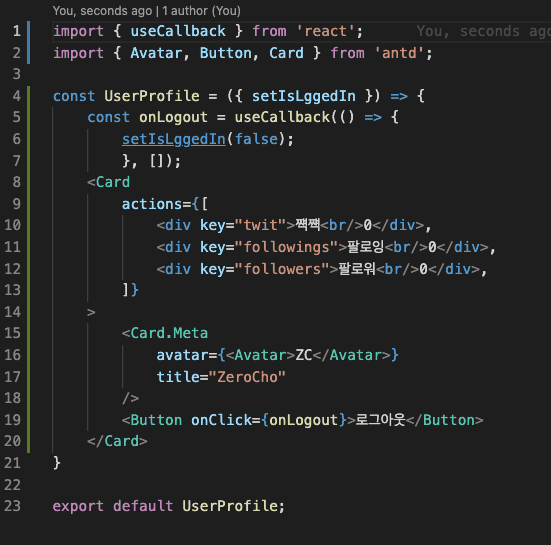This screenshot has width=551, height=545.
Task: Click the opening Card tag on line 8
Action: [109, 182]
